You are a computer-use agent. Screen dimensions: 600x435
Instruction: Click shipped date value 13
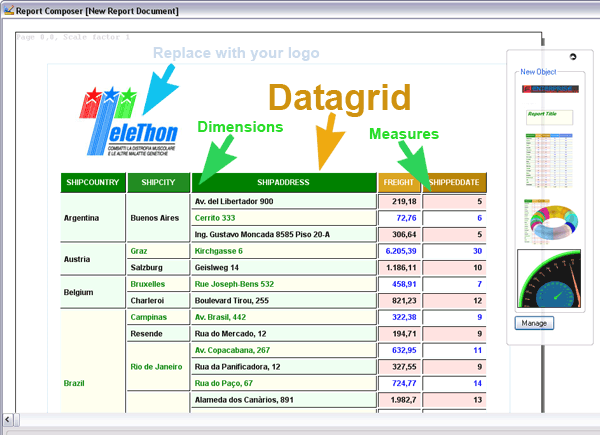pos(454,400)
